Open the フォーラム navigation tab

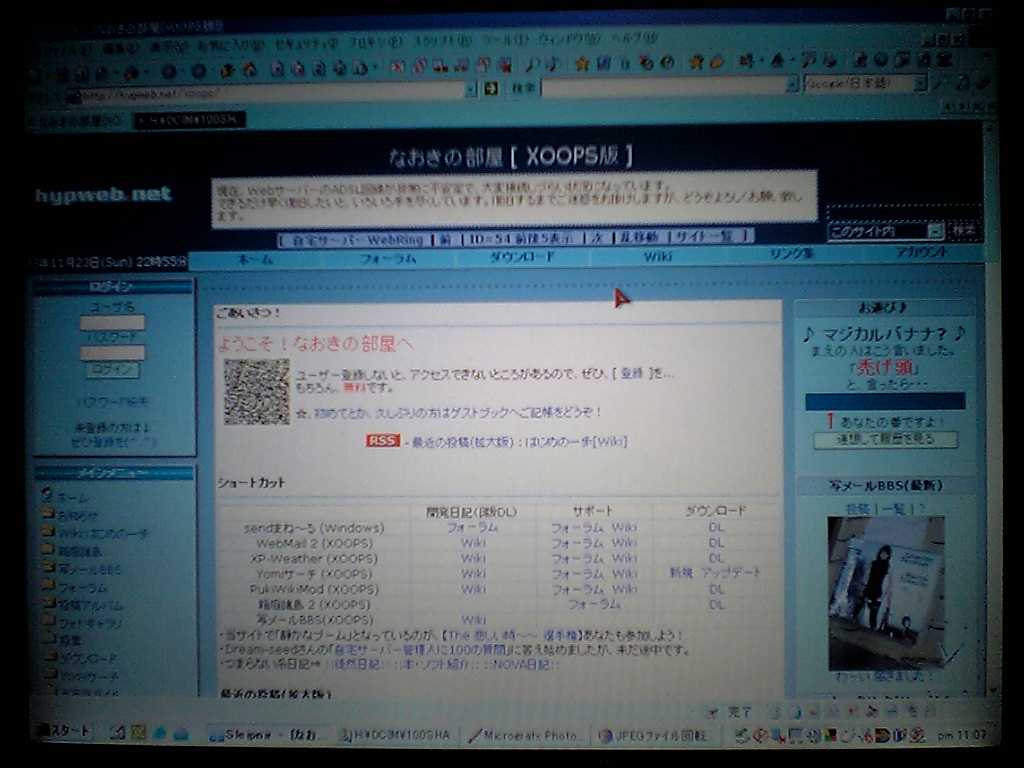(388, 258)
